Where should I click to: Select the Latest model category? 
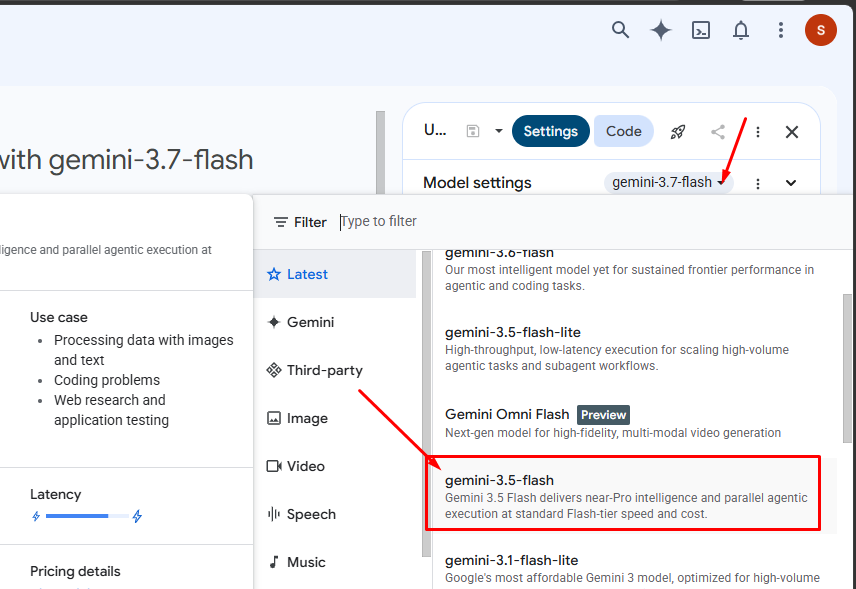click(335, 274)
